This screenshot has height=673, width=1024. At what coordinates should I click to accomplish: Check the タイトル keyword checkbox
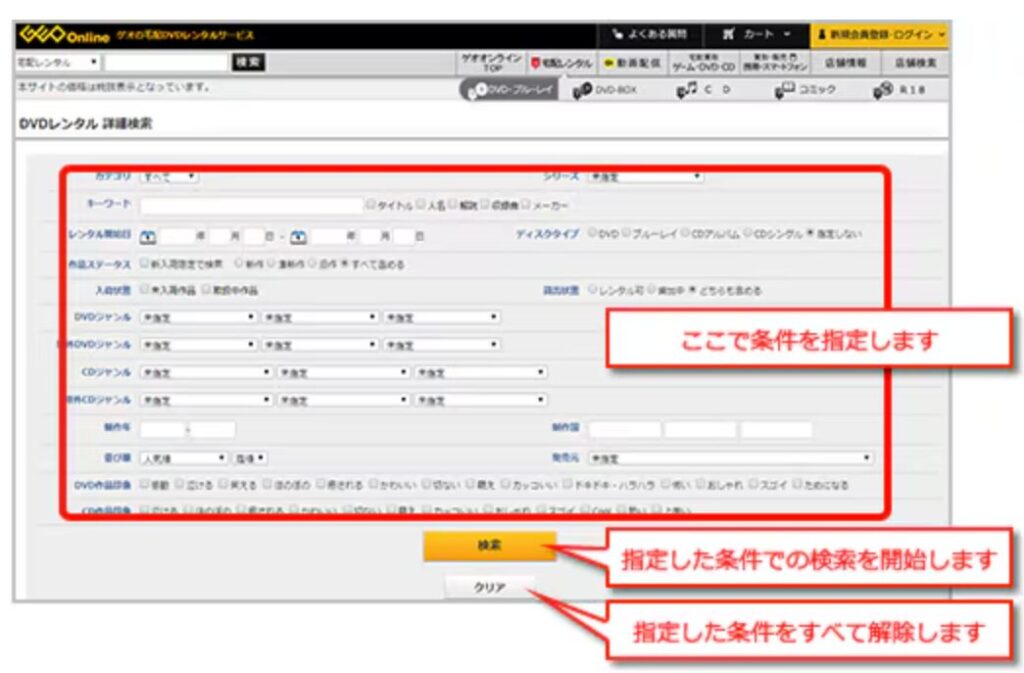point(370,205)
